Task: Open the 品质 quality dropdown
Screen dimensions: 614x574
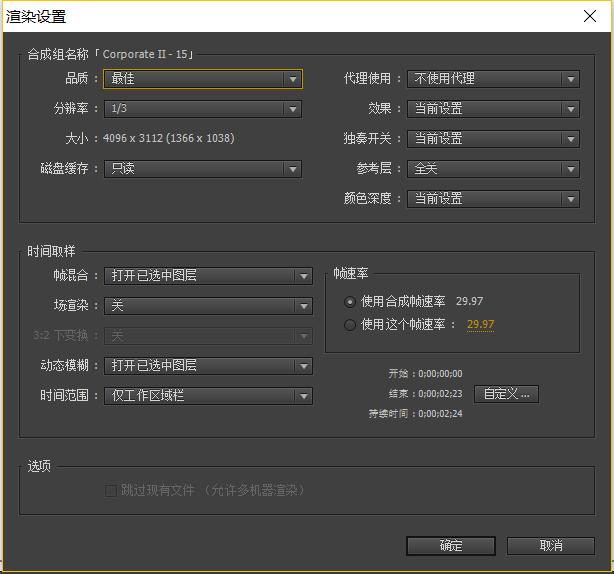Action: click(203, 79)
